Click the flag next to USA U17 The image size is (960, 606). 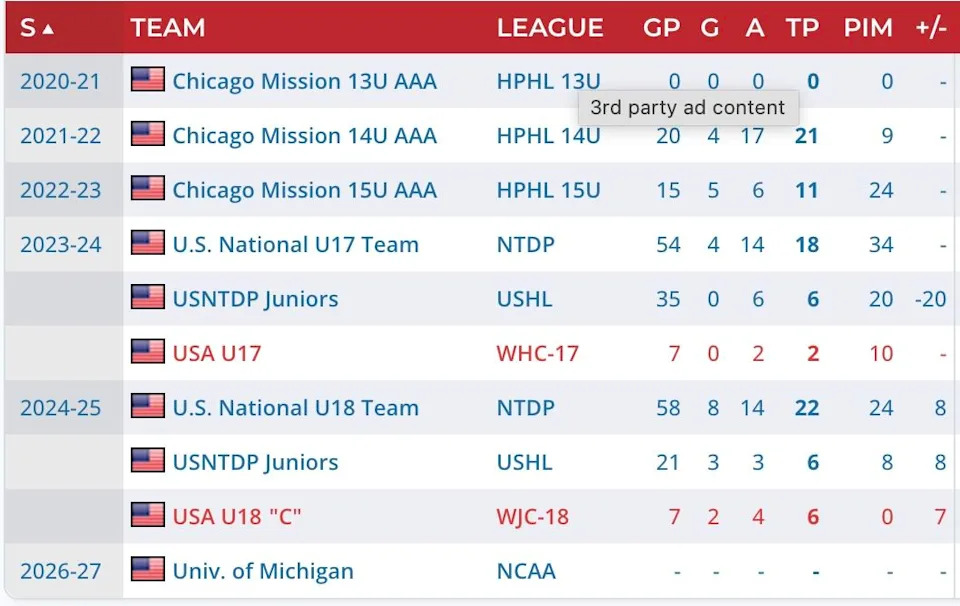(146, 353)
